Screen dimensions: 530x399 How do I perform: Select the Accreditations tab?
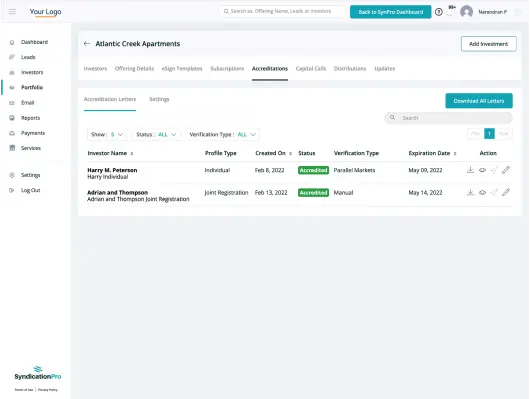[270, 69]
